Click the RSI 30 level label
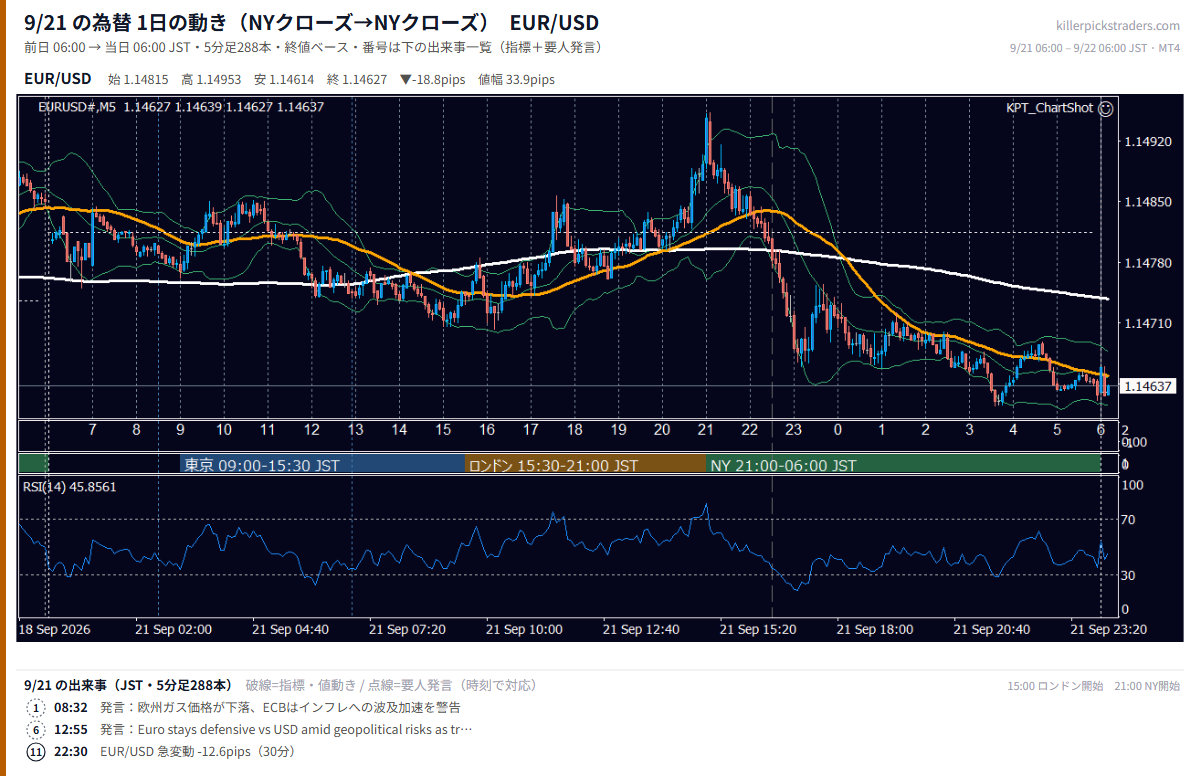Viewport: 1200px width, 776px height. pyautogui.click(x=1128, y=575)
